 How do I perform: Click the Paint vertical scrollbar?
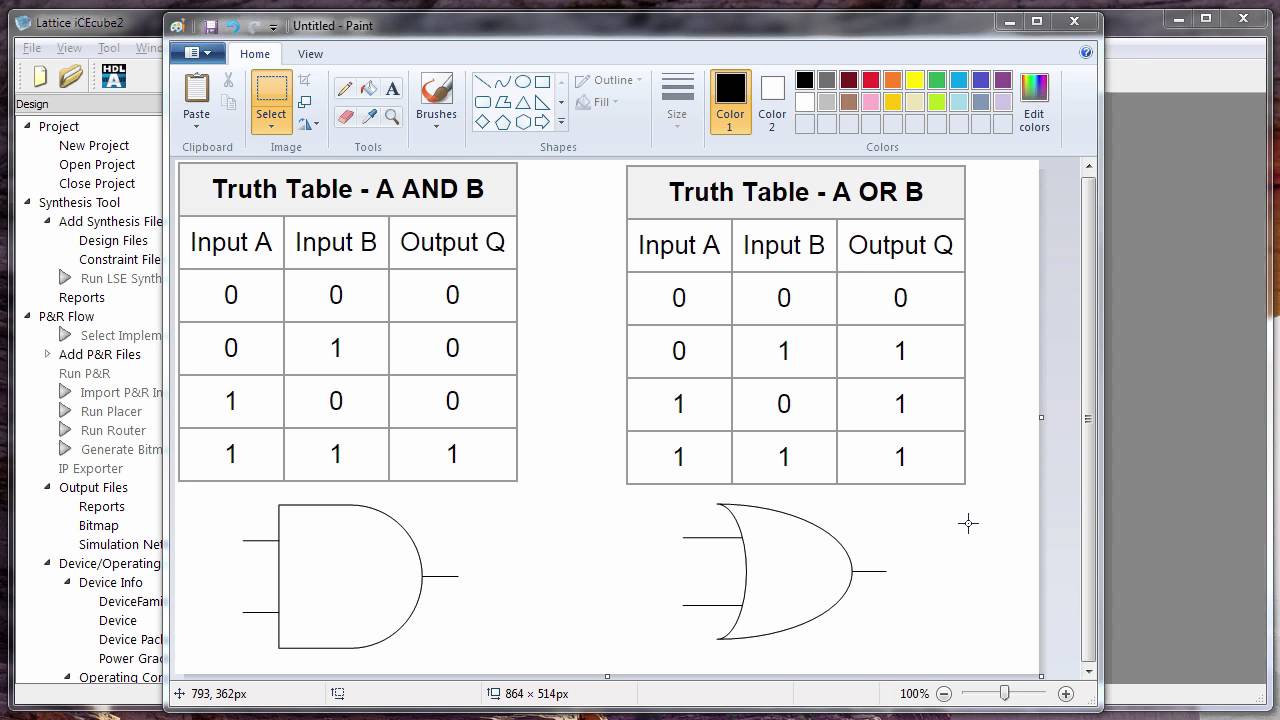click(x=1088, y=418)
